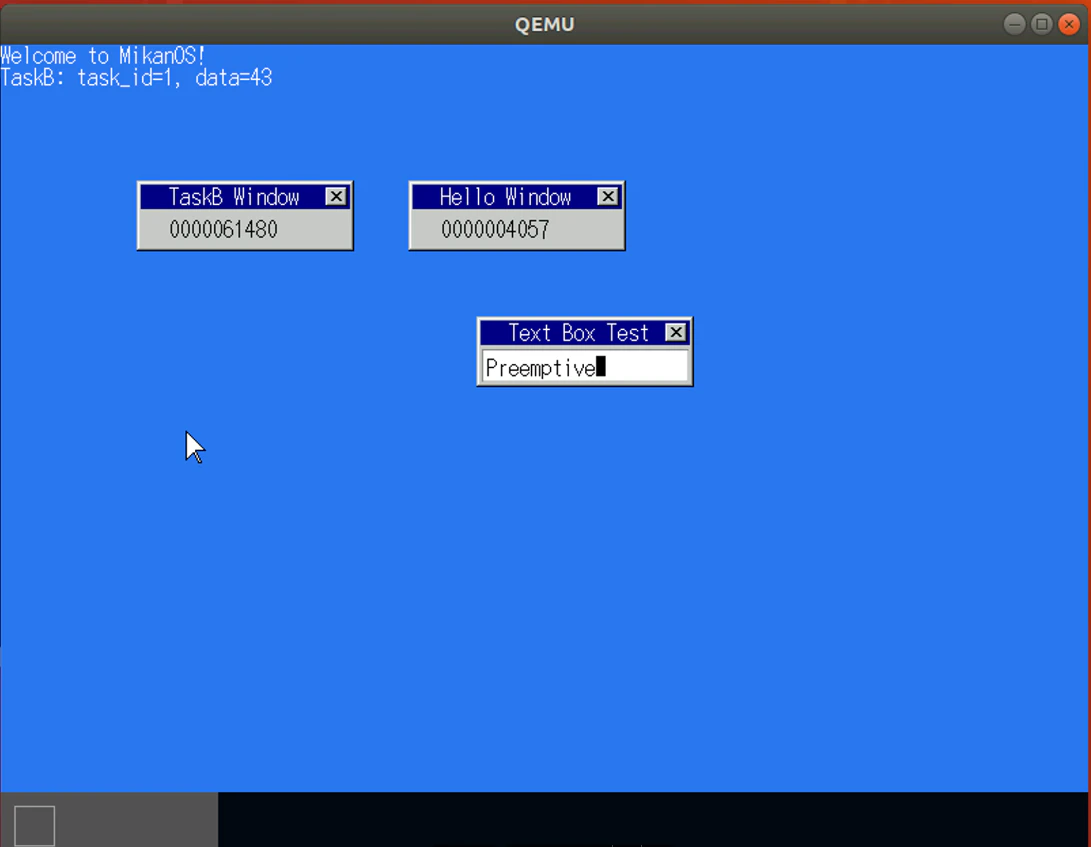Select the TaskB Window title bar

click(x=245, y=197)
